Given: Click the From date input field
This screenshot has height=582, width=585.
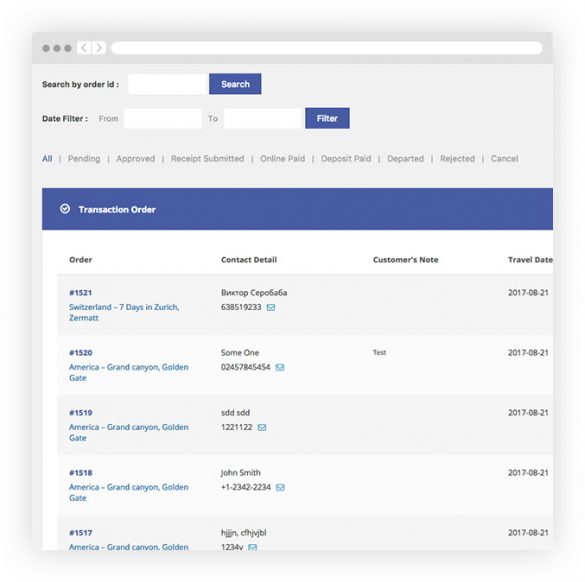Looking at the screenshot, I should [x=163, y=118].
